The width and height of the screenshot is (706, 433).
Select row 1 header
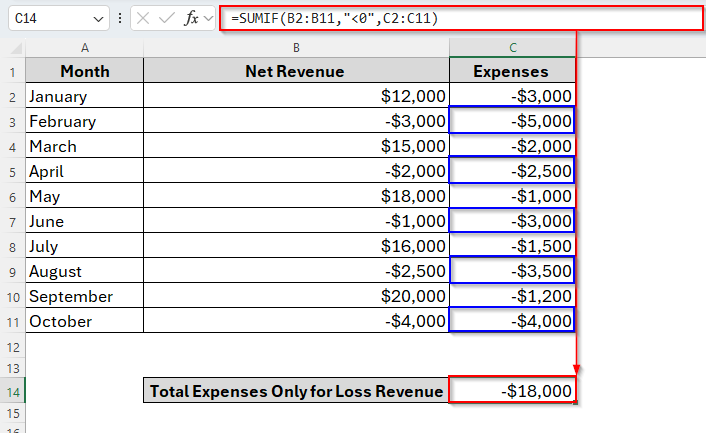point(12,71)
